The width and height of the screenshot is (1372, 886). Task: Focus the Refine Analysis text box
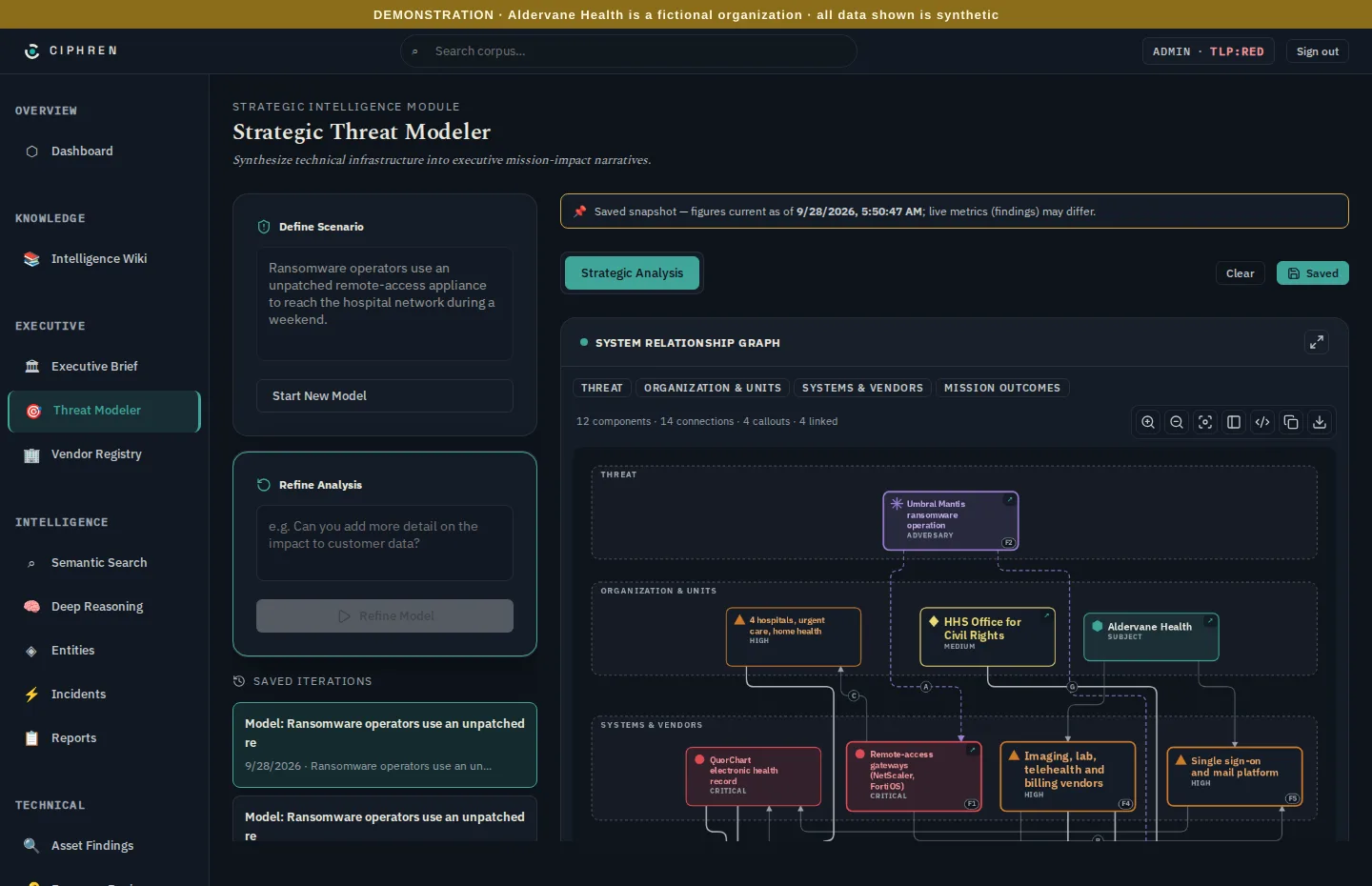point(385,543)
